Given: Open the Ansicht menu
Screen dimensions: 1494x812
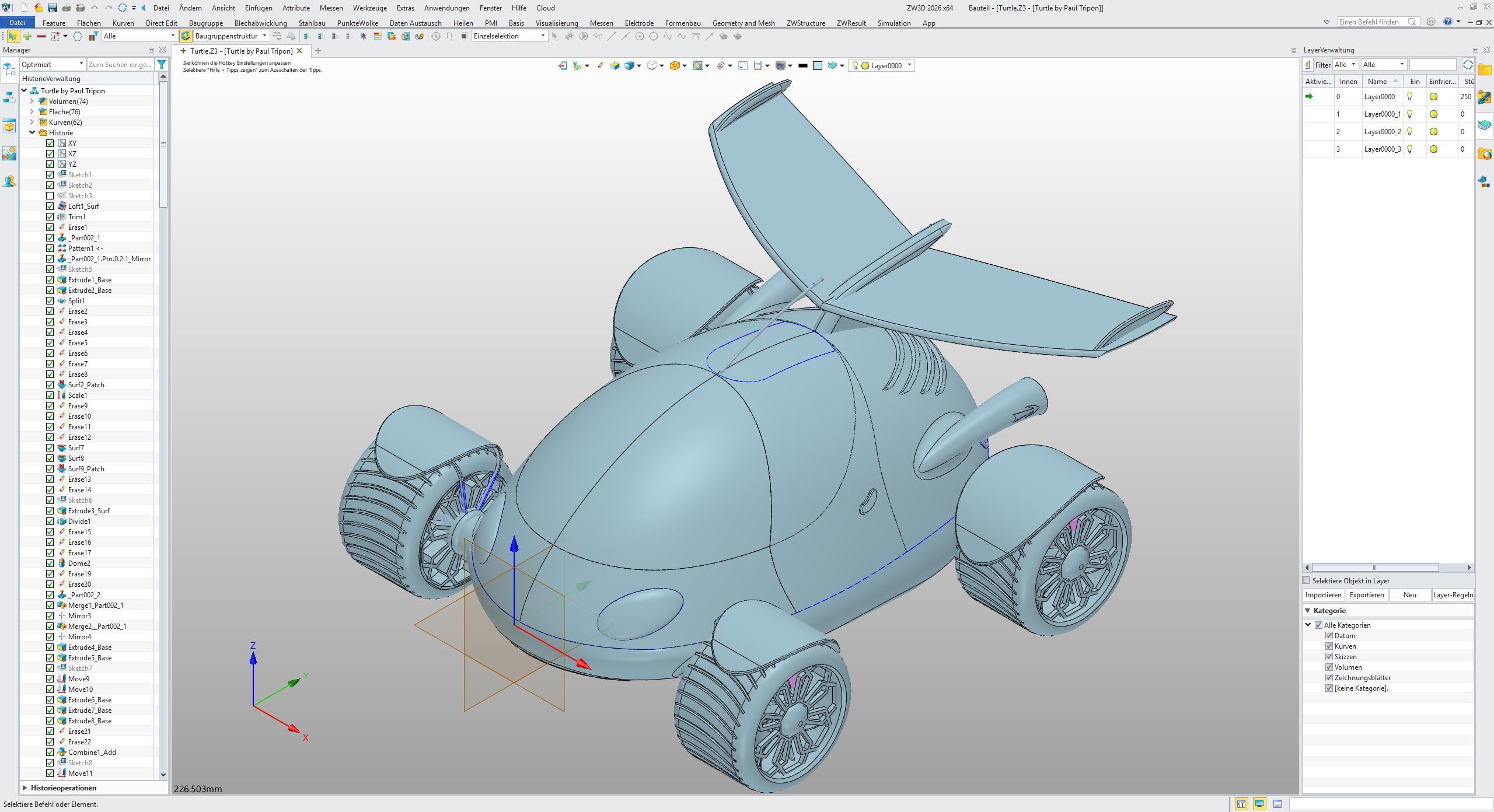Looking at the screenshot, I should tap(224, 8).
